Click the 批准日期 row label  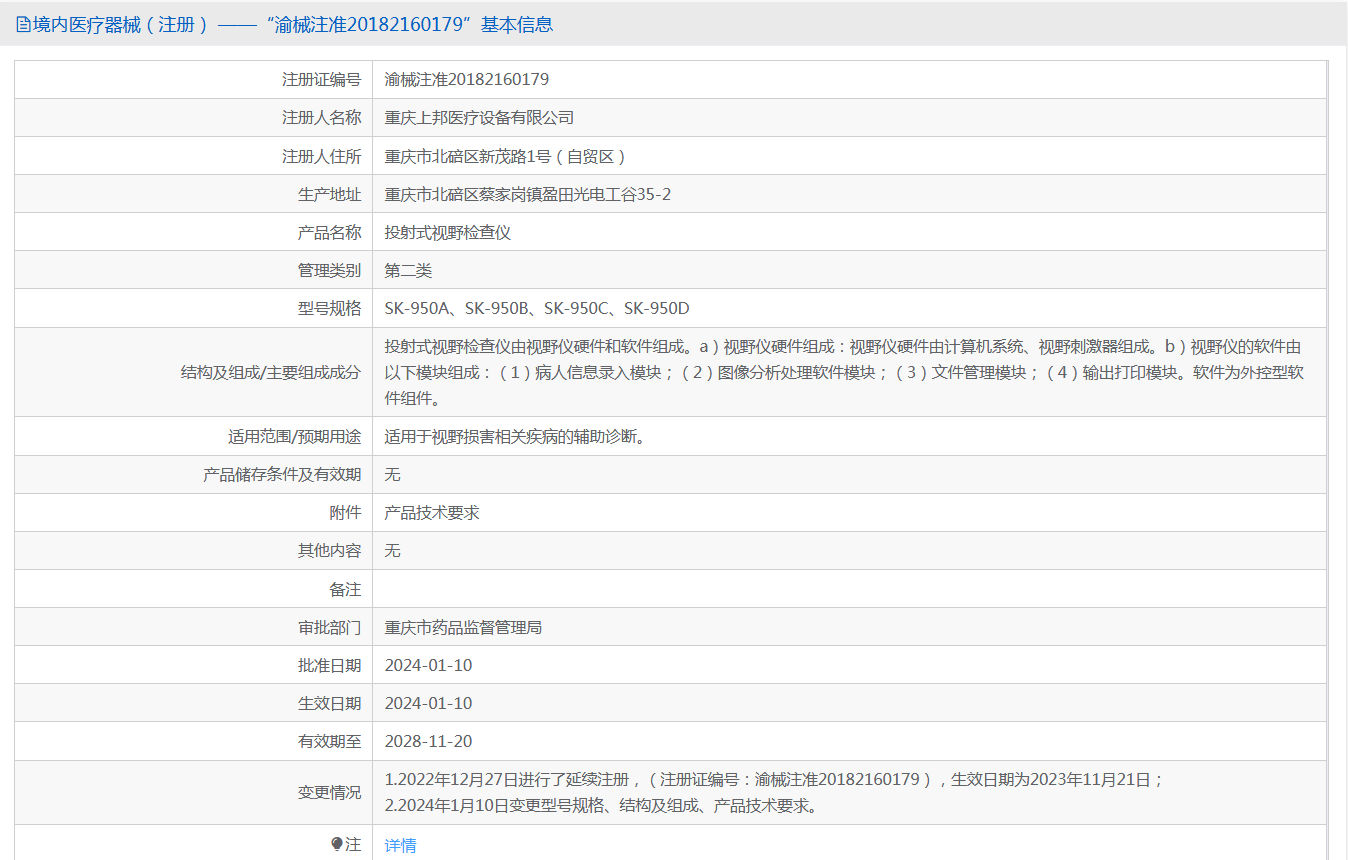[329, 665]
